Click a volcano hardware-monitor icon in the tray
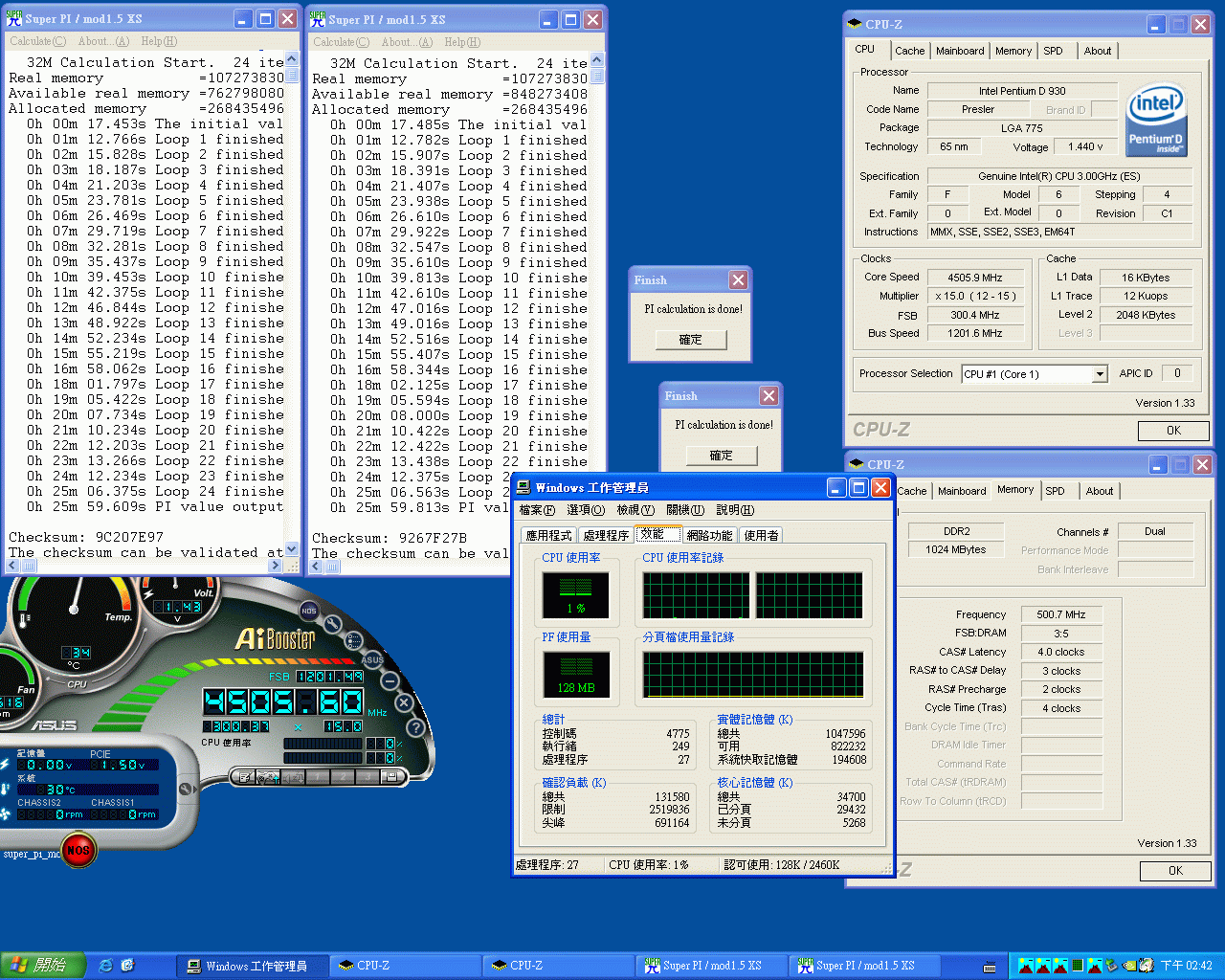This screenshot has width=1225, height=980. click(1026, 966)
